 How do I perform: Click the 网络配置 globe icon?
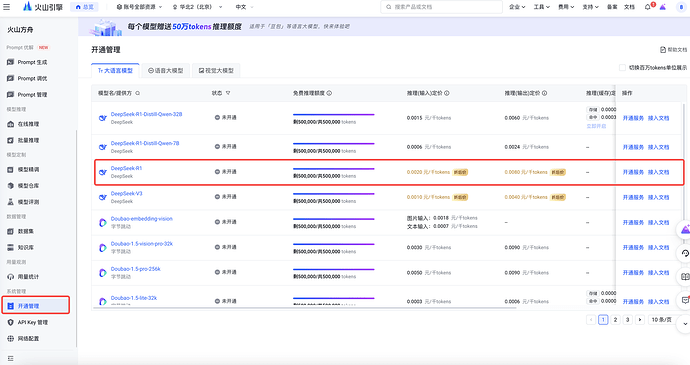(x=11, y=339)
